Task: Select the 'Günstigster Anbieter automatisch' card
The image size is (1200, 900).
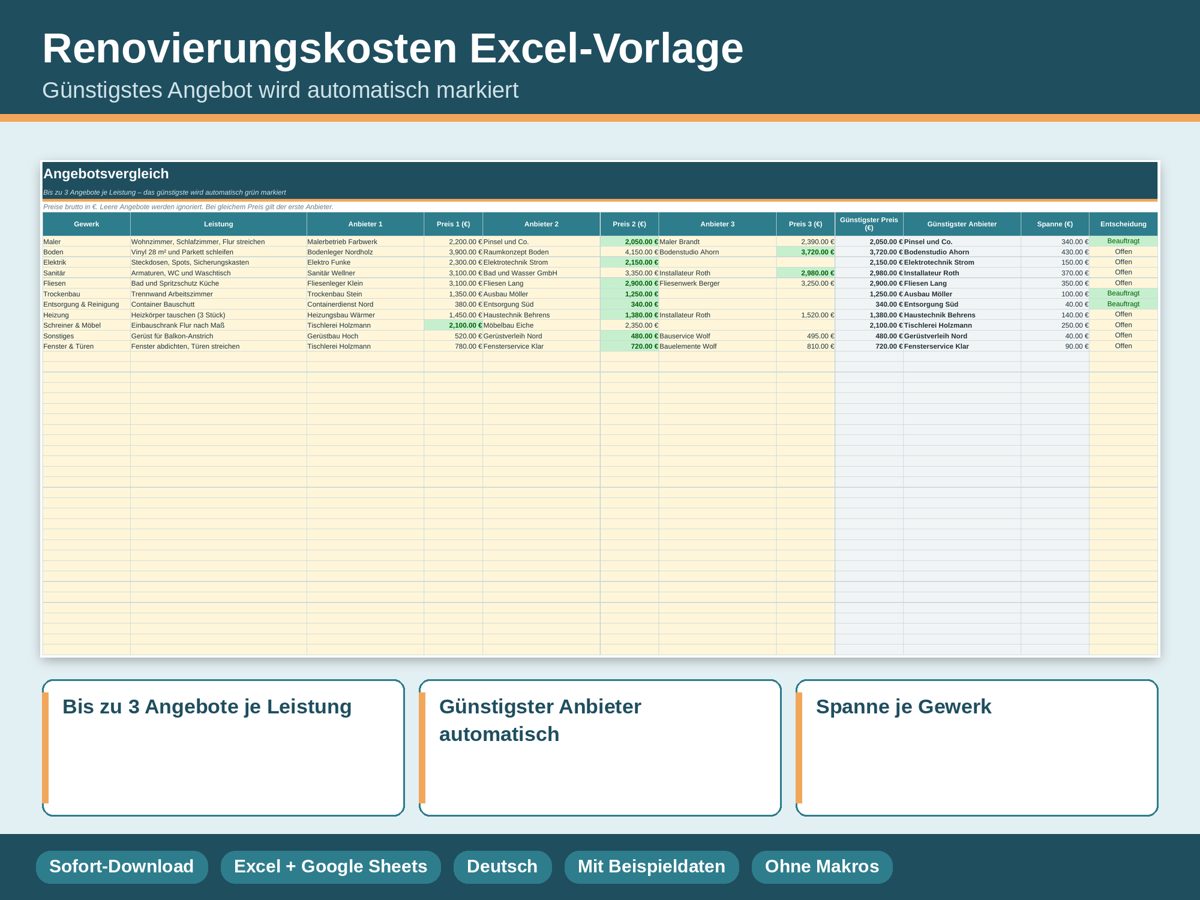Action: [600, 748]
